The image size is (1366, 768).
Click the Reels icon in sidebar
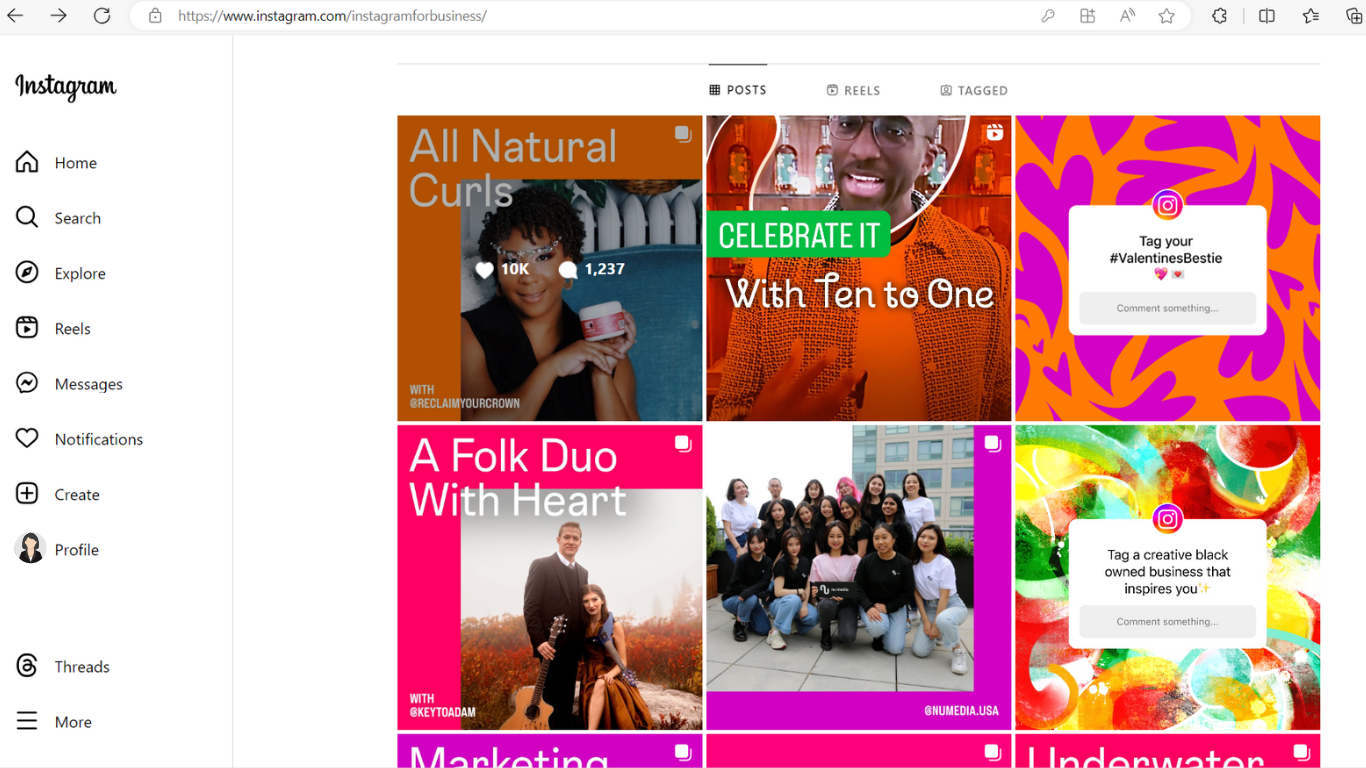(27, 327)
